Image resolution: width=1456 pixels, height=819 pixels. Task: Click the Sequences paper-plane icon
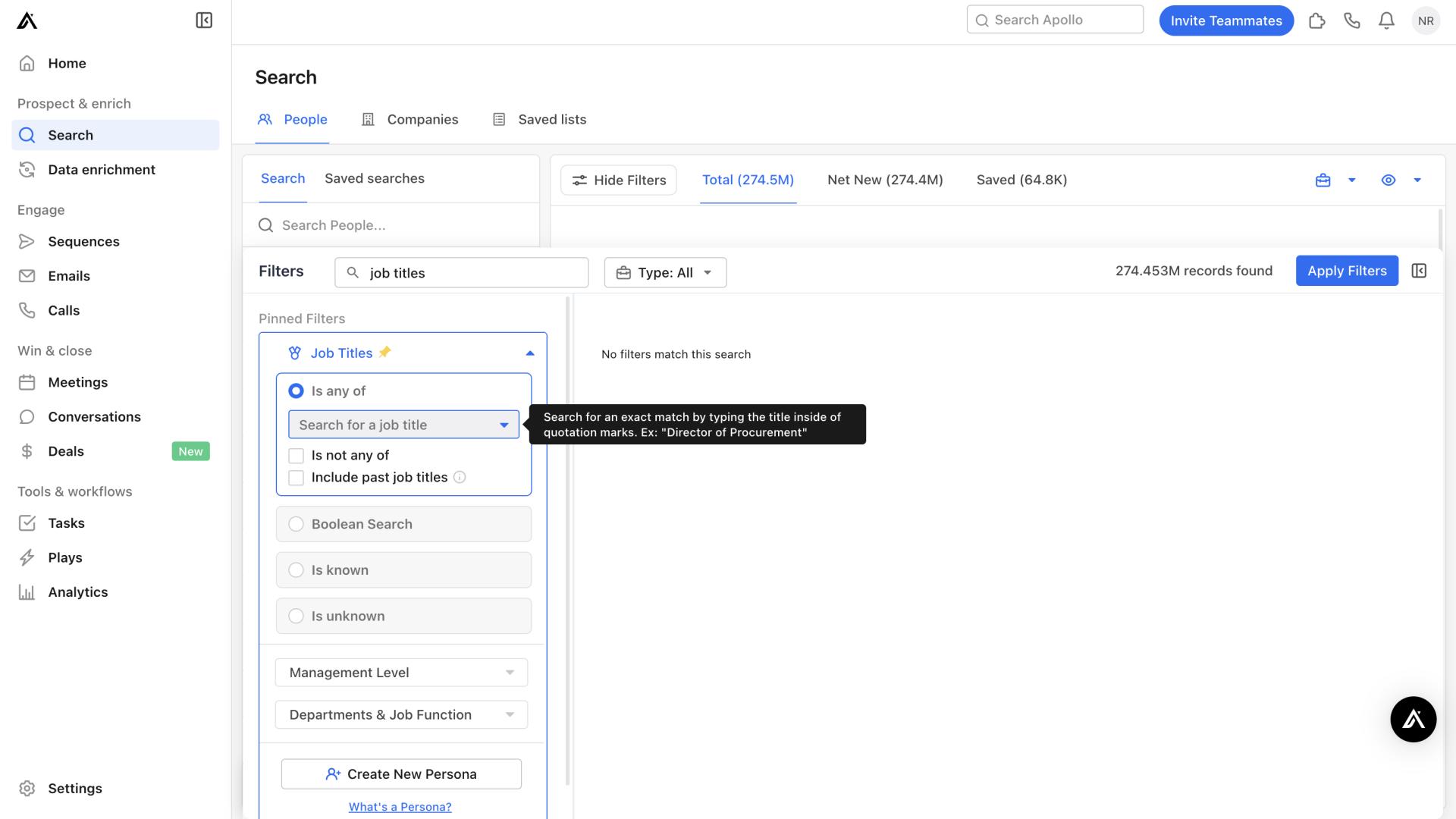[27, 242]
